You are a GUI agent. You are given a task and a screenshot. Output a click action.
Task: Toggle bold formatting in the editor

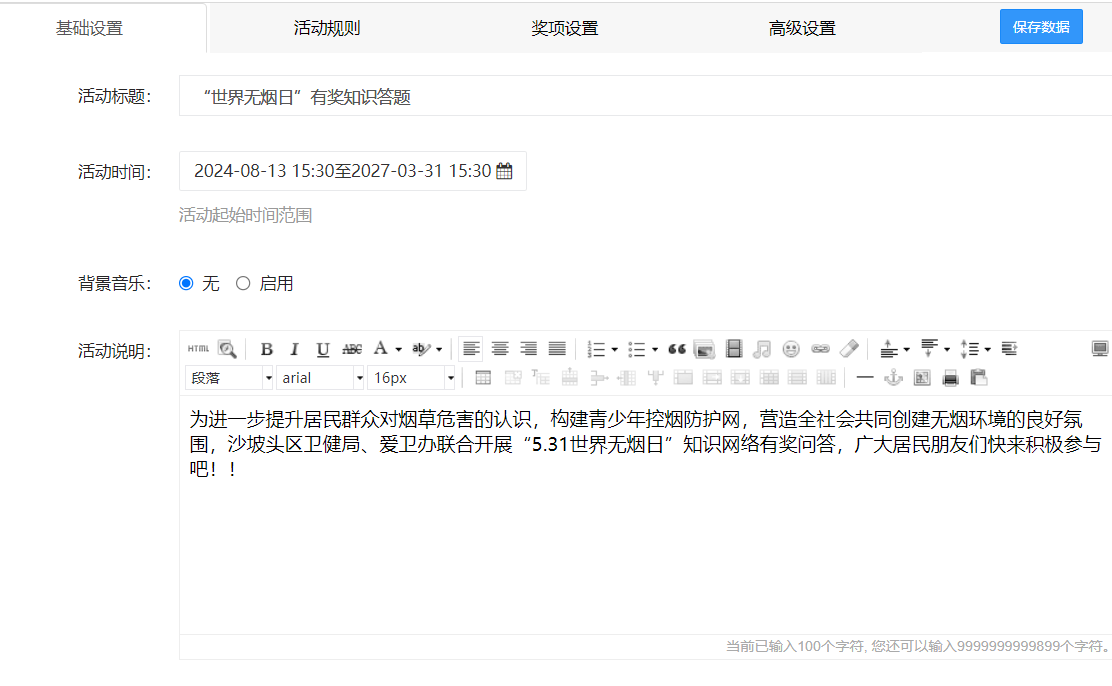266,349
